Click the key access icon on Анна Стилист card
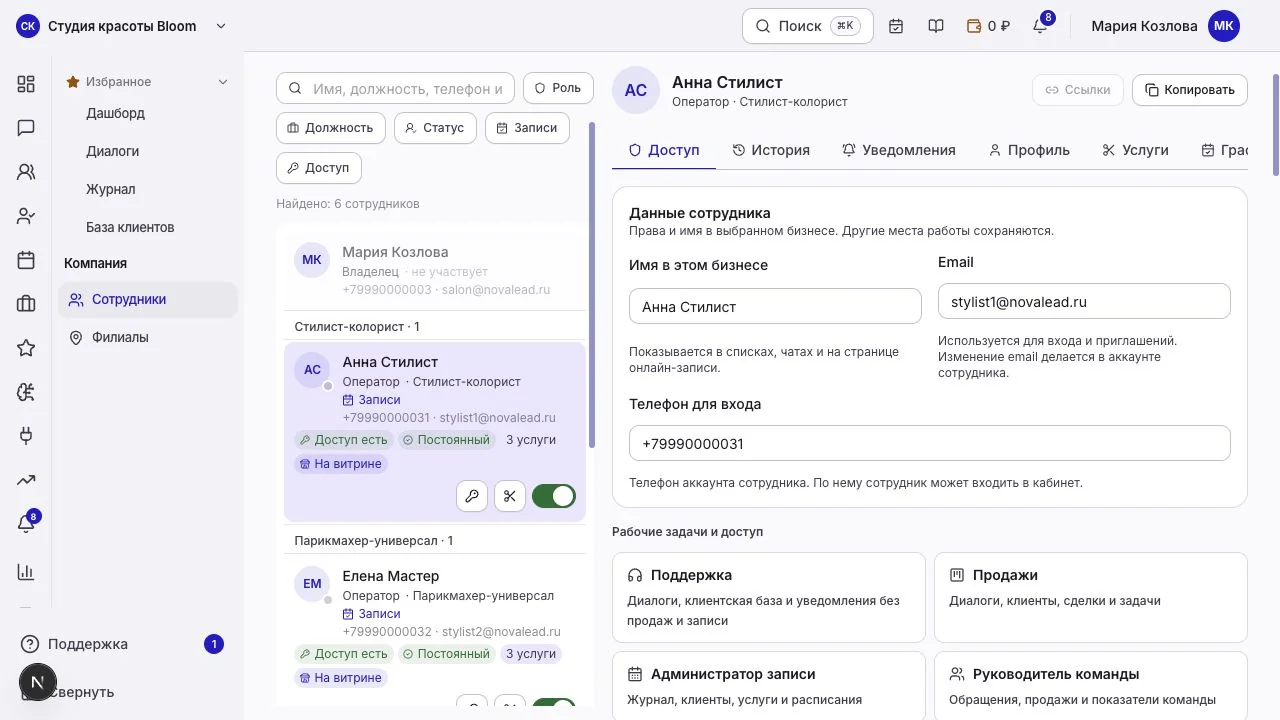 tap(472, 496)
